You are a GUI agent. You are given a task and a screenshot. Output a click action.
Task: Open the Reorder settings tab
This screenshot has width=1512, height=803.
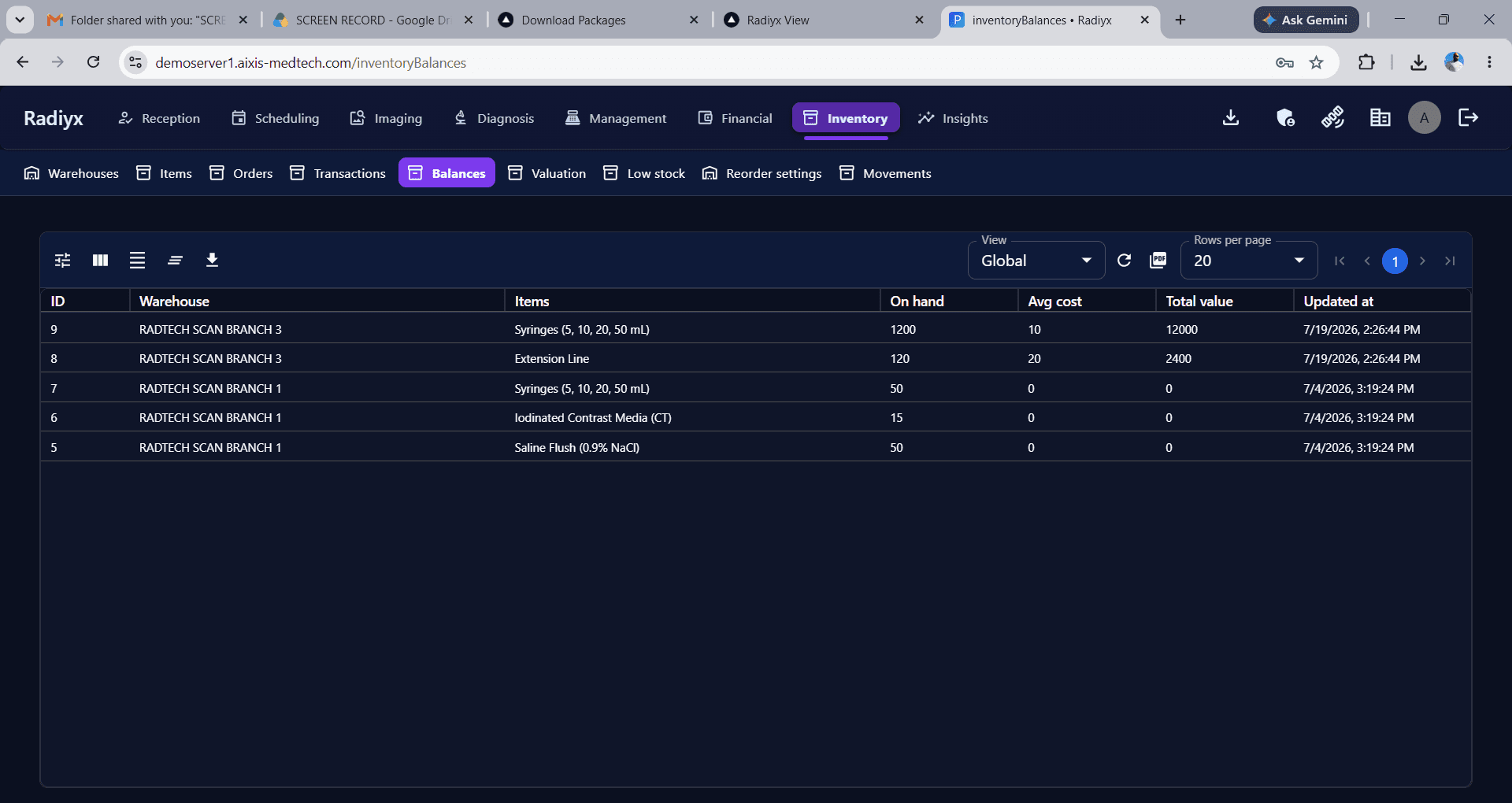coord(762,173)
